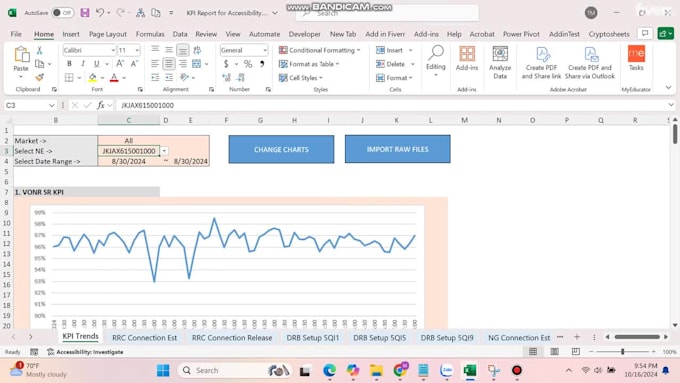Expand the Delete cells dropdown
The width and height of the screenshot is (680, 383).
click(412, 64)
